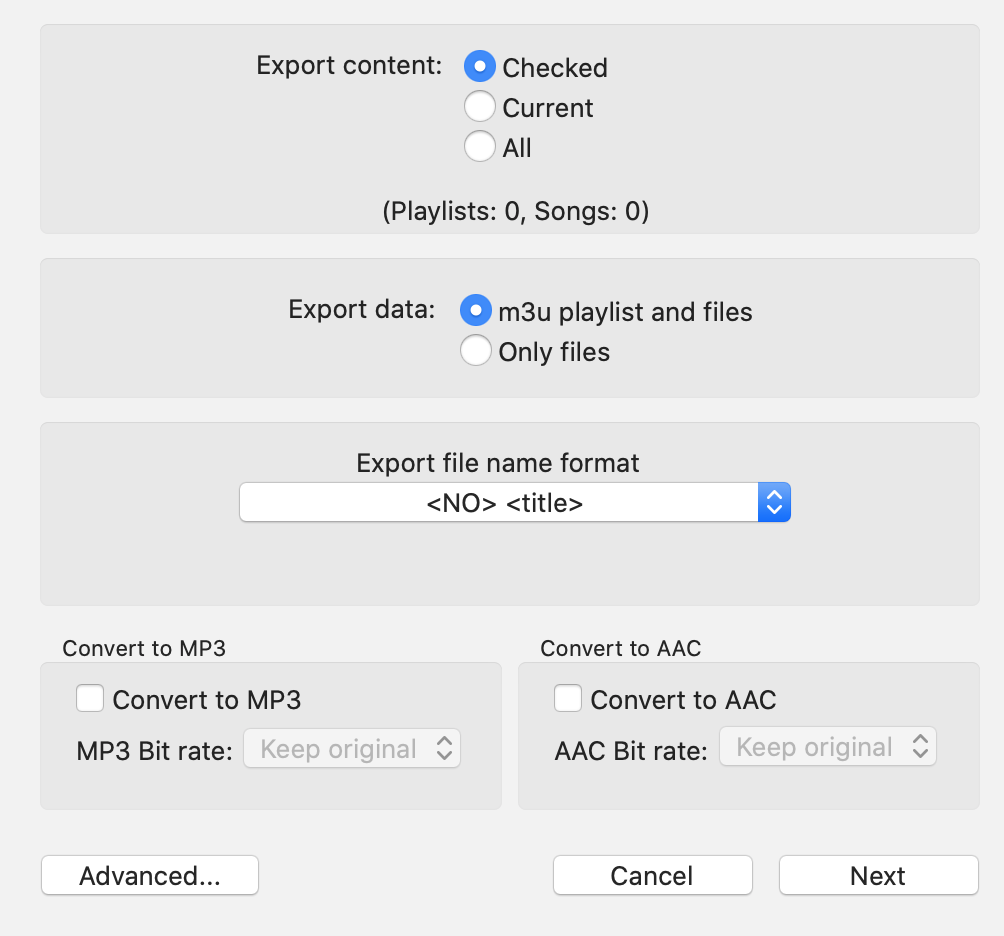The image size is (1004, 936).
Task: Enable the Convert to MP3 checkbox
Action: pyautogui.click(x=90, y=698)
